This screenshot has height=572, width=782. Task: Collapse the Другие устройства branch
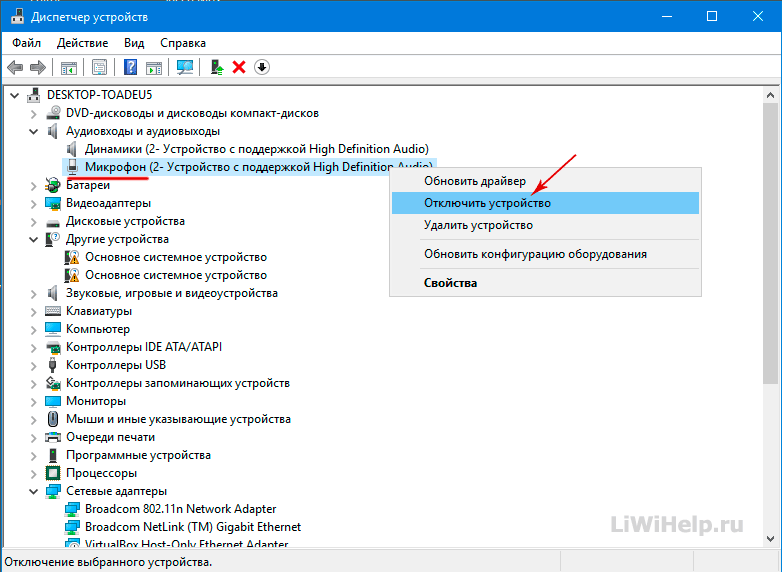tap(33, 239)
